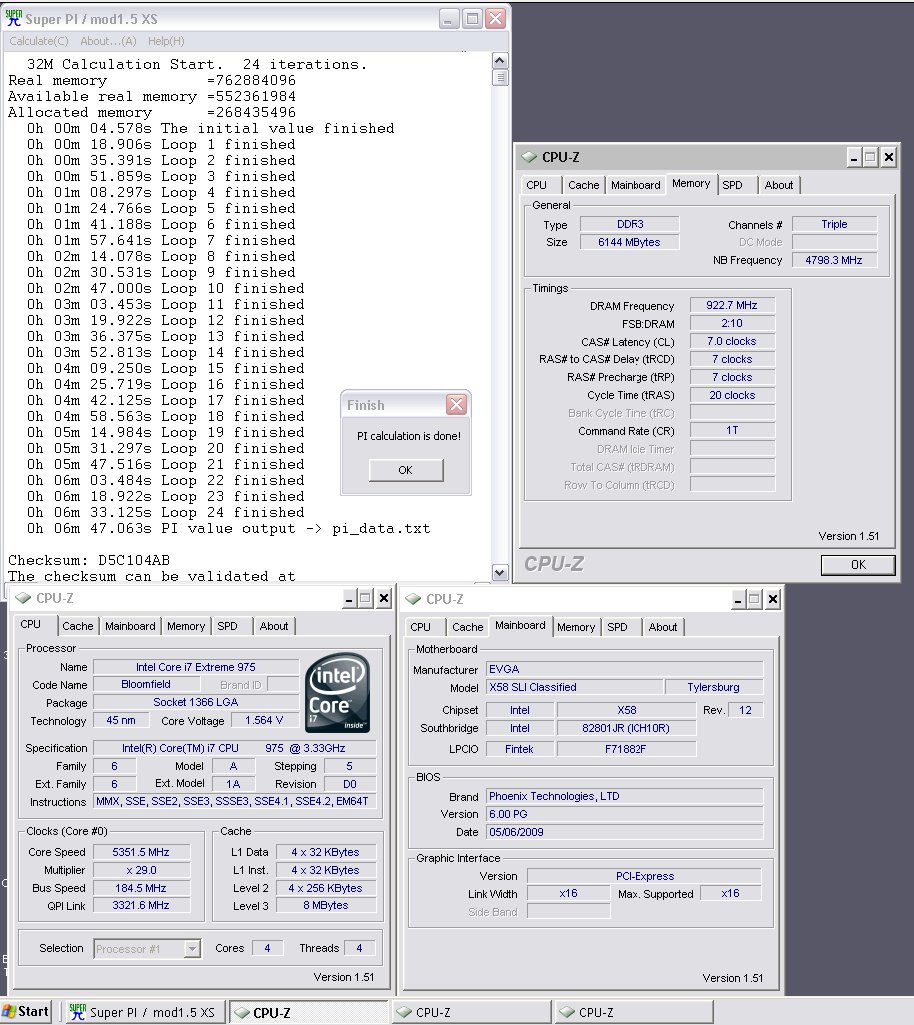Open Mainboard tab in the CPU-tab CPU-Z window
The width and height of the screenshot is (914, 1025).
[x=130, y=626]
